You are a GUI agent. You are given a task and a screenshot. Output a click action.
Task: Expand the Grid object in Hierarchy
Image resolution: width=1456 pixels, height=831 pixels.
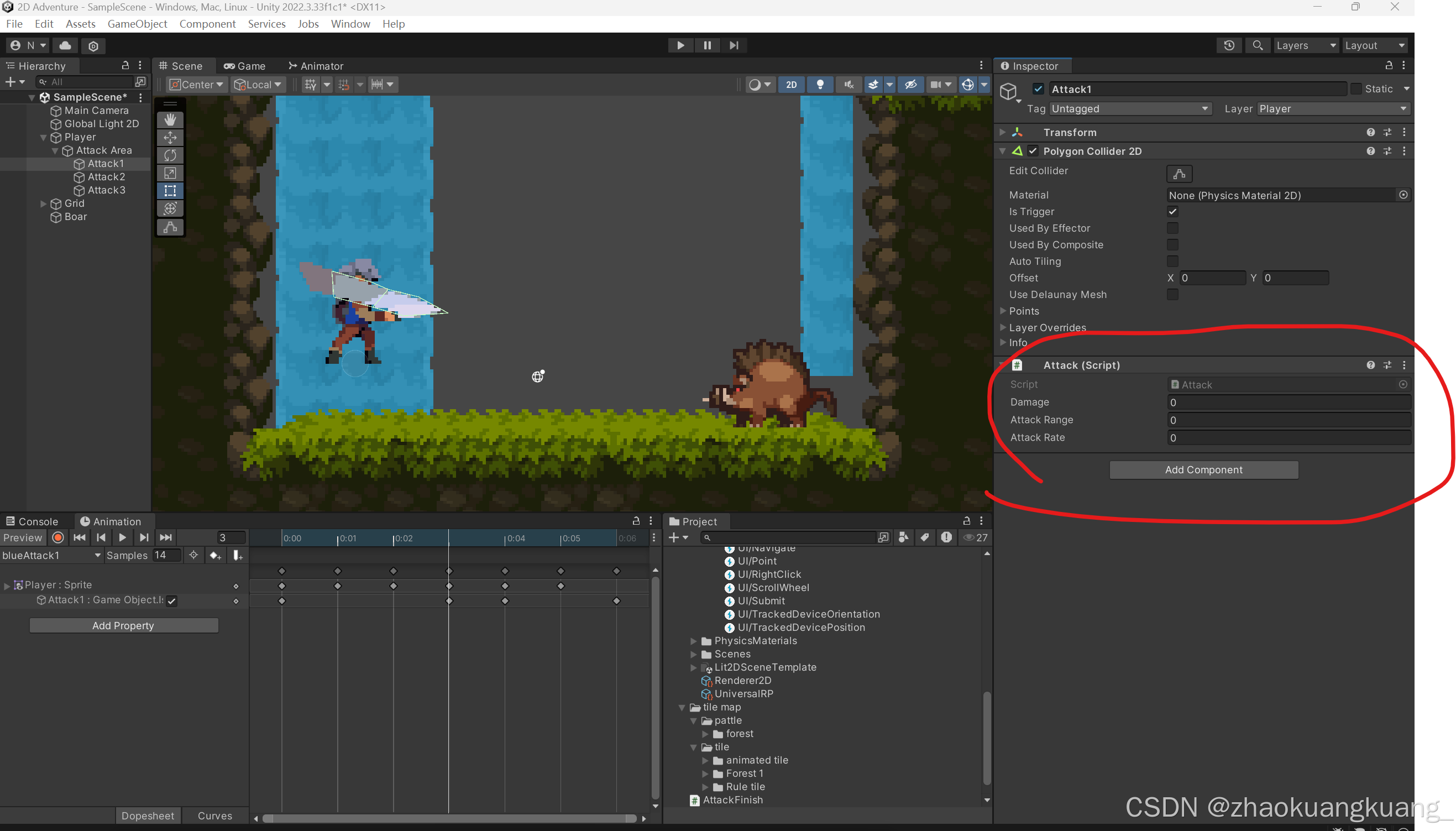(x=43, y=204)
